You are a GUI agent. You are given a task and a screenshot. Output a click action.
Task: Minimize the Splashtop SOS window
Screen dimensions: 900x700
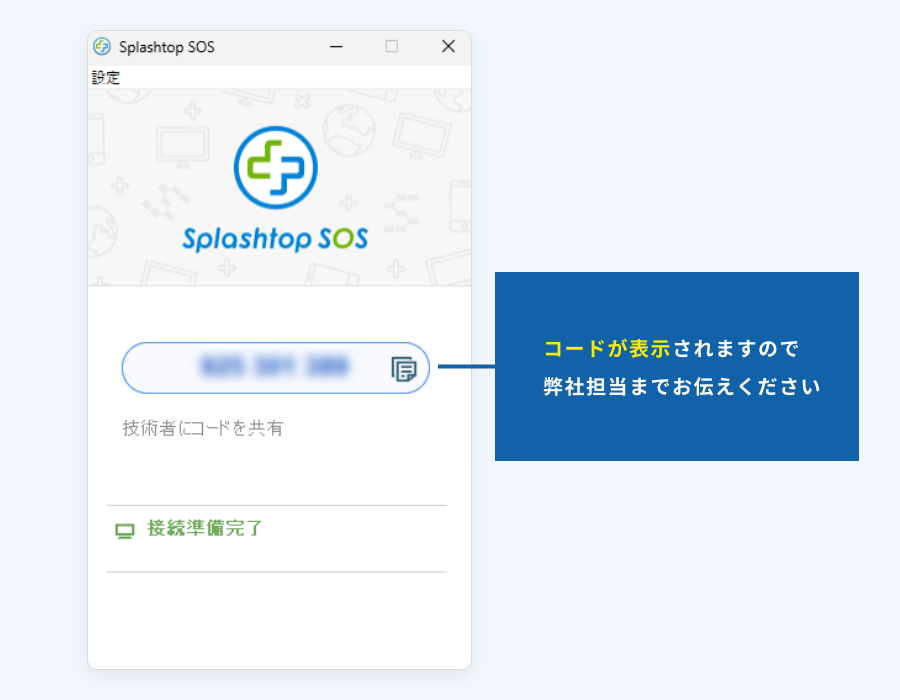(x=336, y=47)
